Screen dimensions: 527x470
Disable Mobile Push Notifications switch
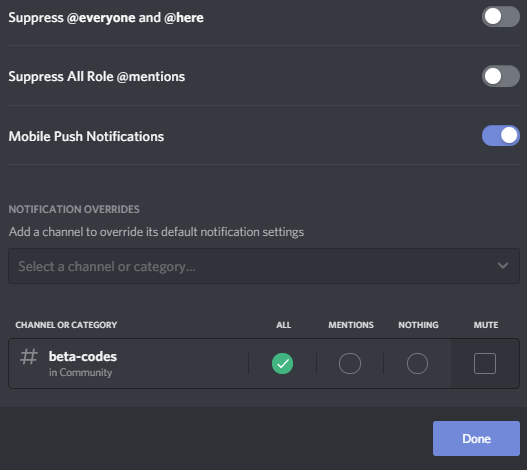(x=501, y=136)
